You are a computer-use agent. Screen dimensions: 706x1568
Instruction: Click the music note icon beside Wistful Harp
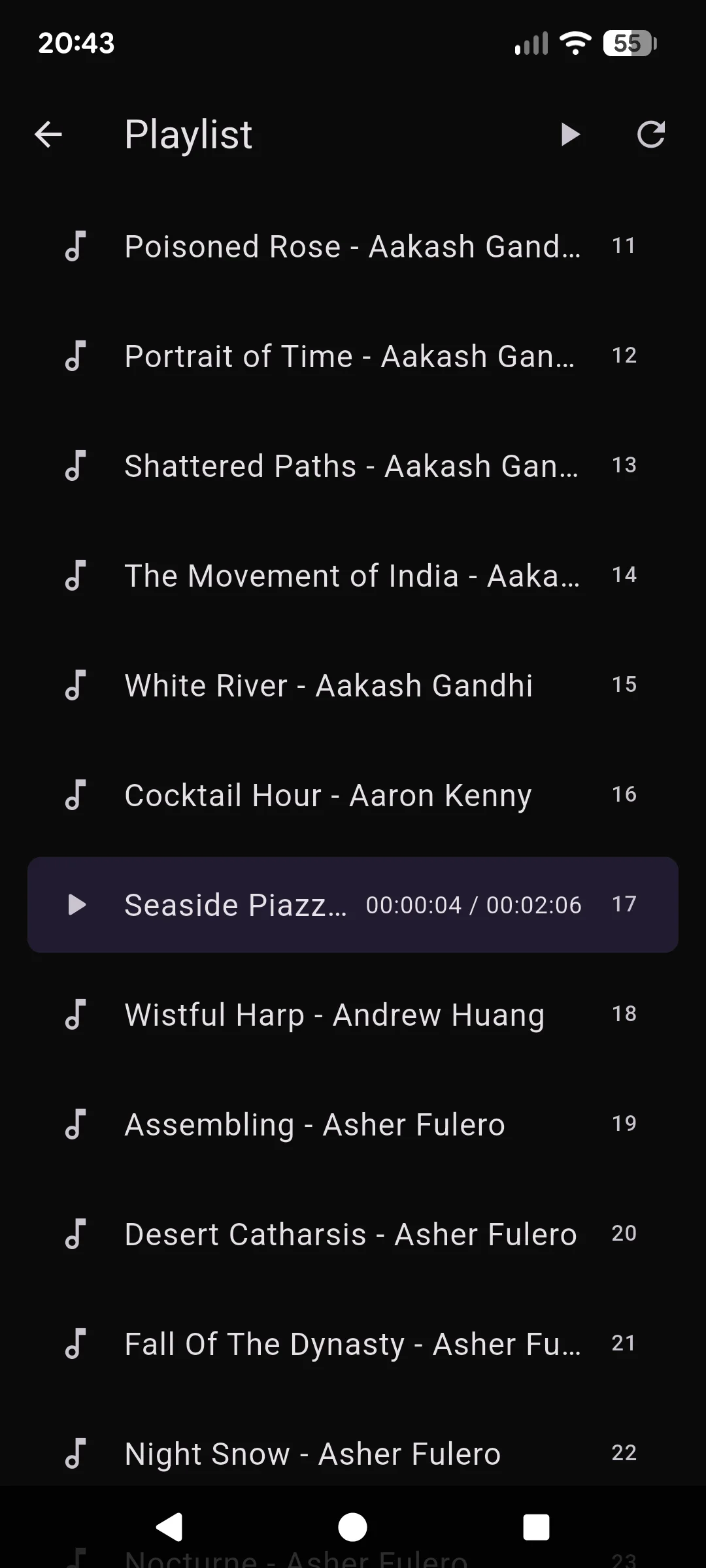(76, 1015)
